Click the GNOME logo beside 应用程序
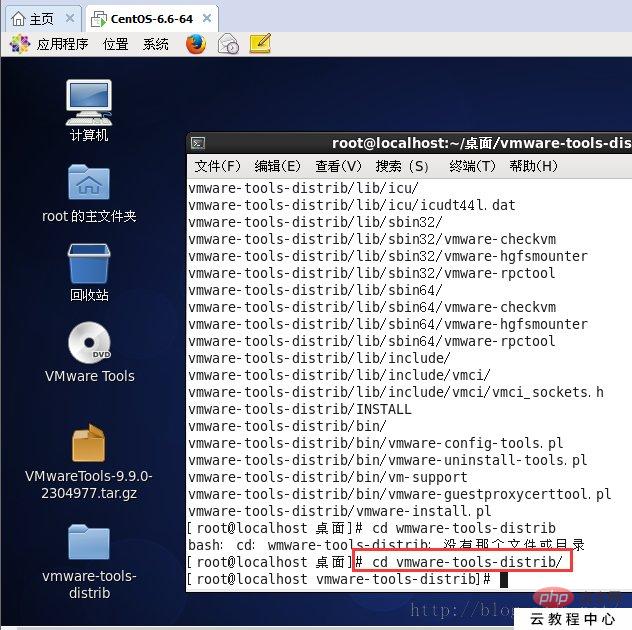Screen dimensions: 632x630 [20, 44]
